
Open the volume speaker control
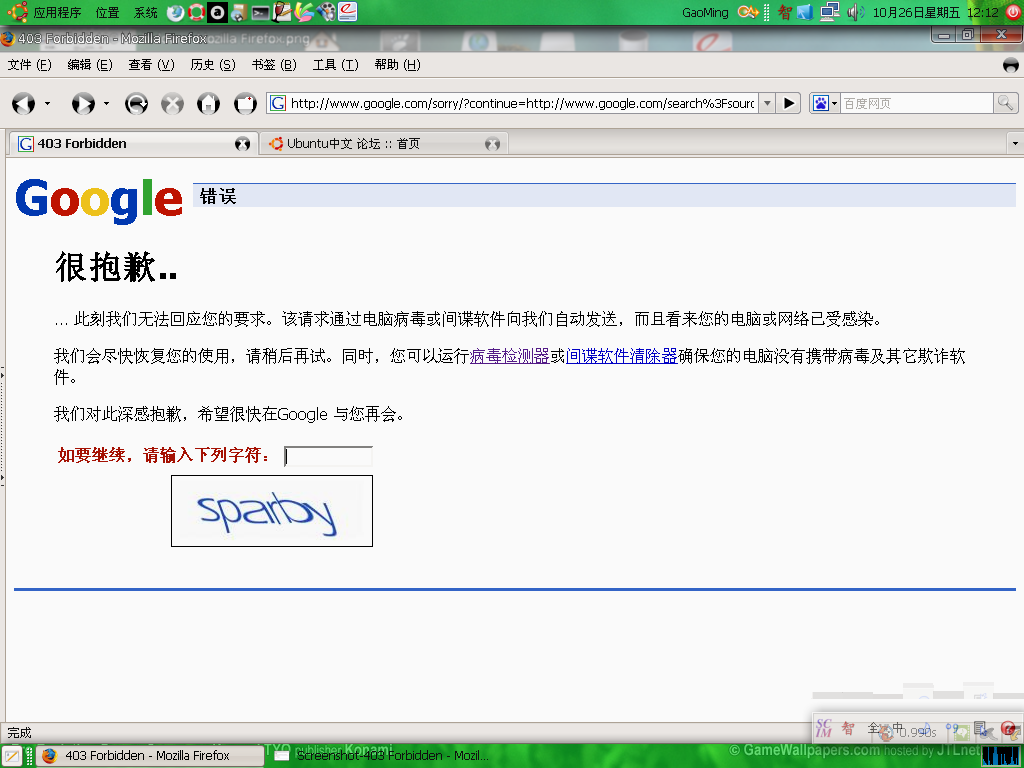point(855,12)
